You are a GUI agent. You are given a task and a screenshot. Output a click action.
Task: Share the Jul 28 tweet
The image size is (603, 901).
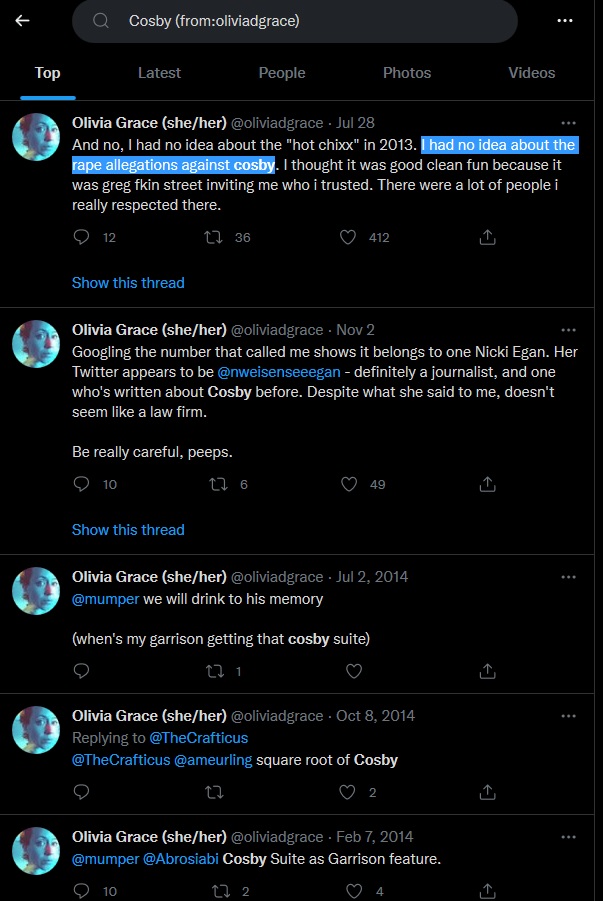(487, 237)
